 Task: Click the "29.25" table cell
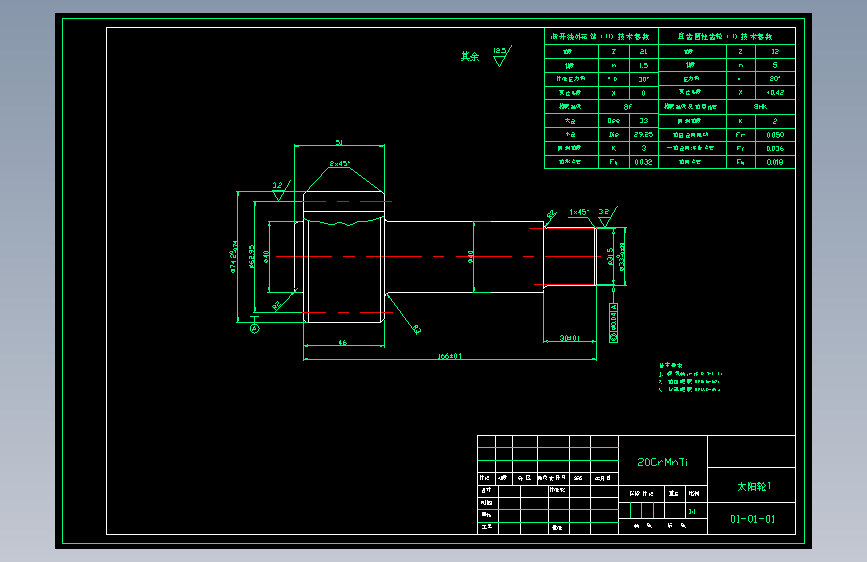644,134
